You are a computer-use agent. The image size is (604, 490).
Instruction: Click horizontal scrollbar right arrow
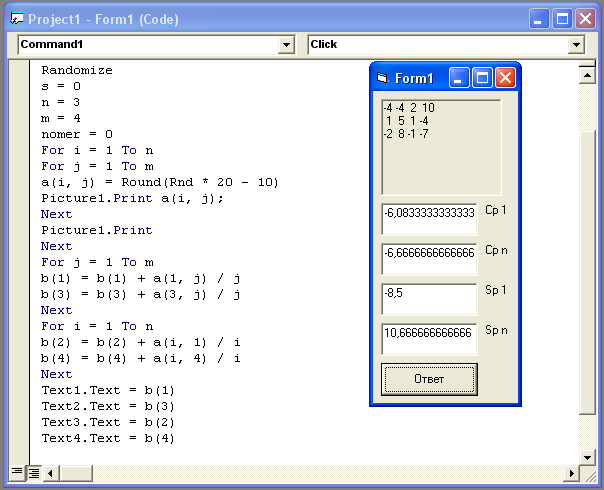tap(572, 473)
